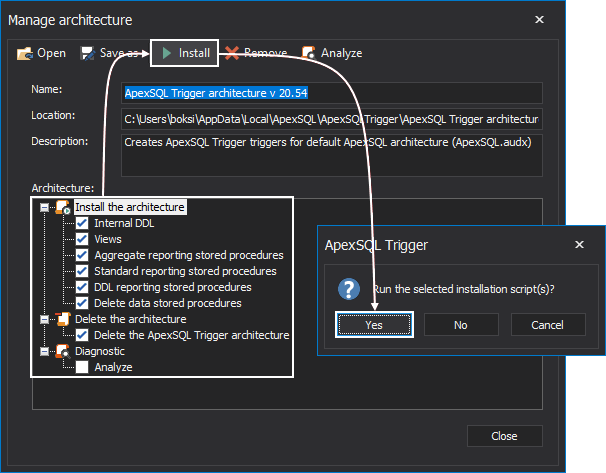Click the Open folder icon in toolbar

pyautogui.click(x=25, y=53)
